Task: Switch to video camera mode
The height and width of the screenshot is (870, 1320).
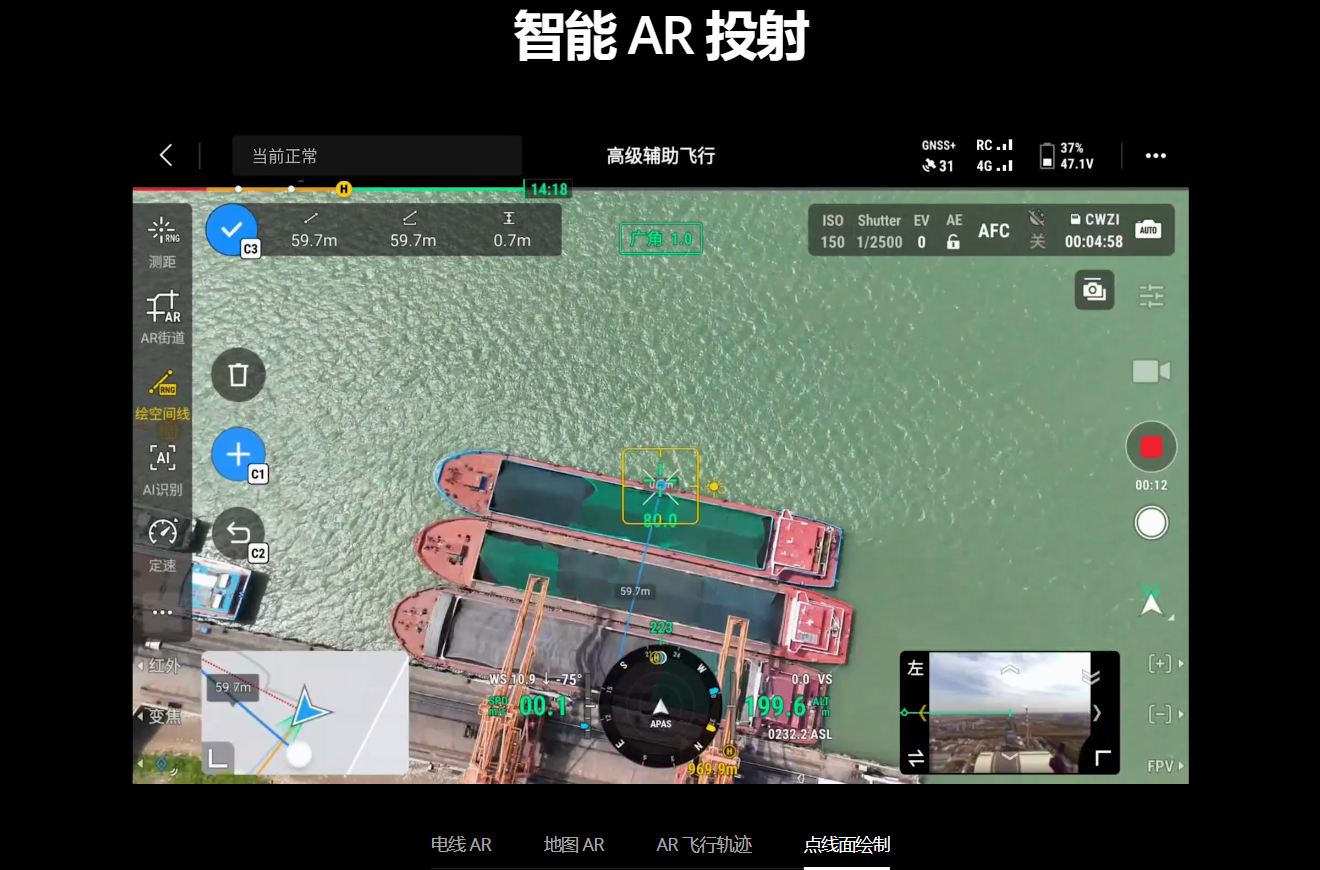Action: [1151, 372]
